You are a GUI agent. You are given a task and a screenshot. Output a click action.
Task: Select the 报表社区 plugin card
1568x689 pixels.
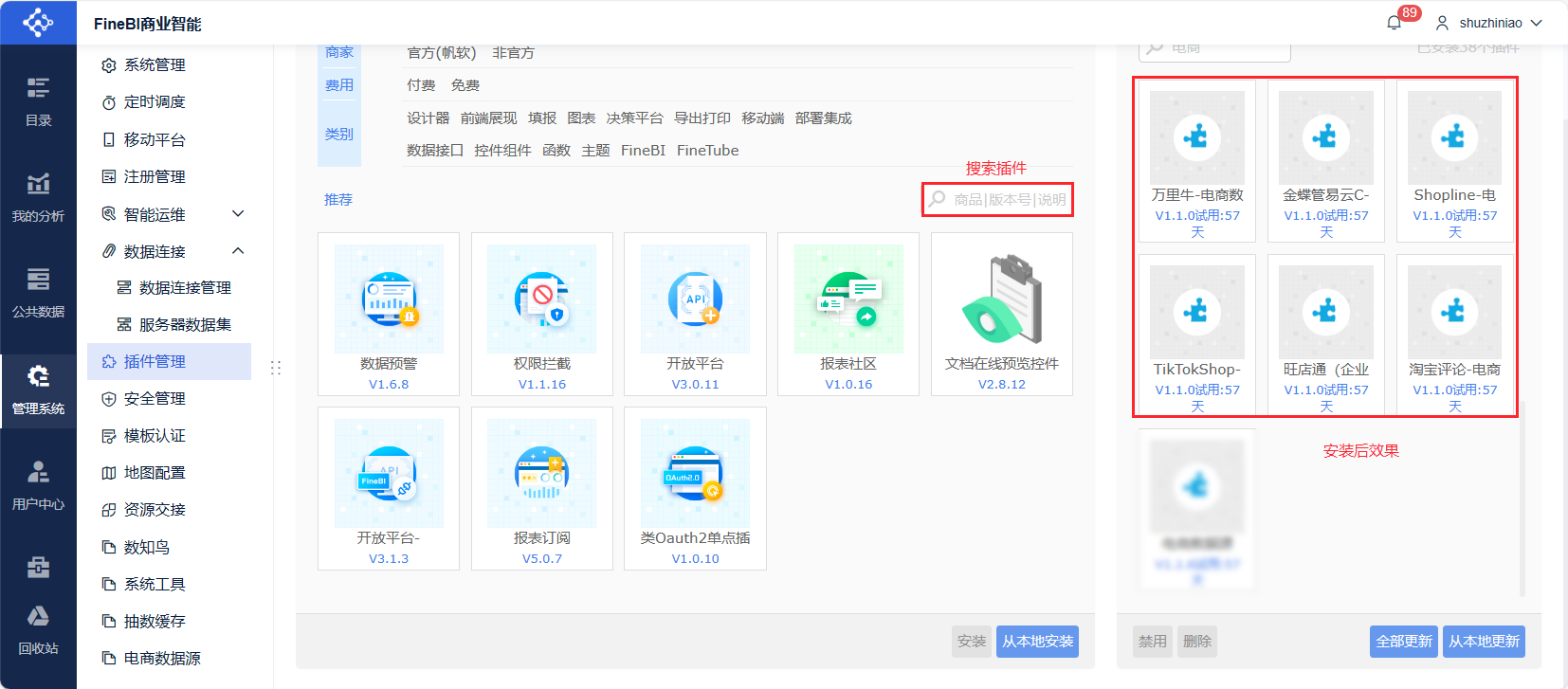pyautogui.click(x=848, y=314)
